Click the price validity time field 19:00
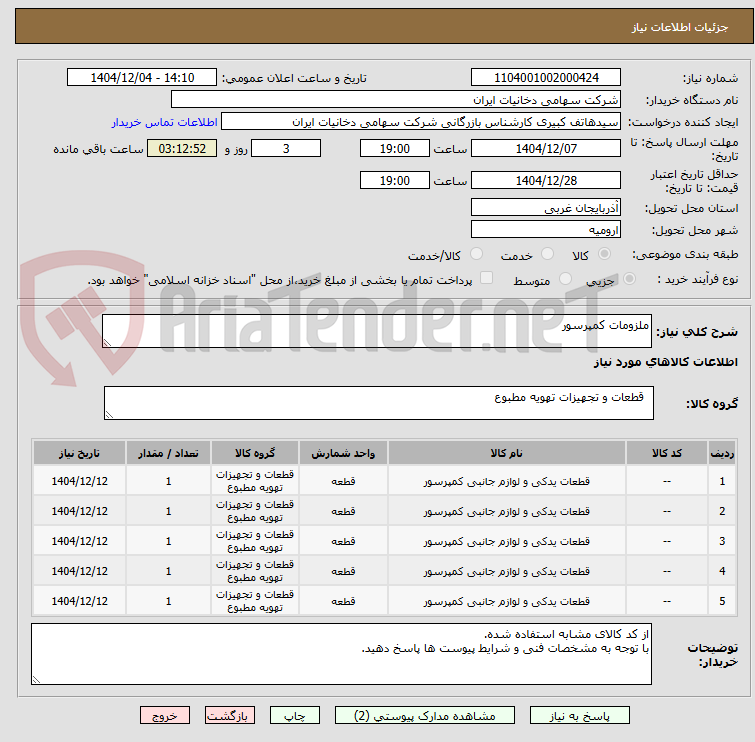The height and width of the screenshot is (742, 755). coord(394,181)
